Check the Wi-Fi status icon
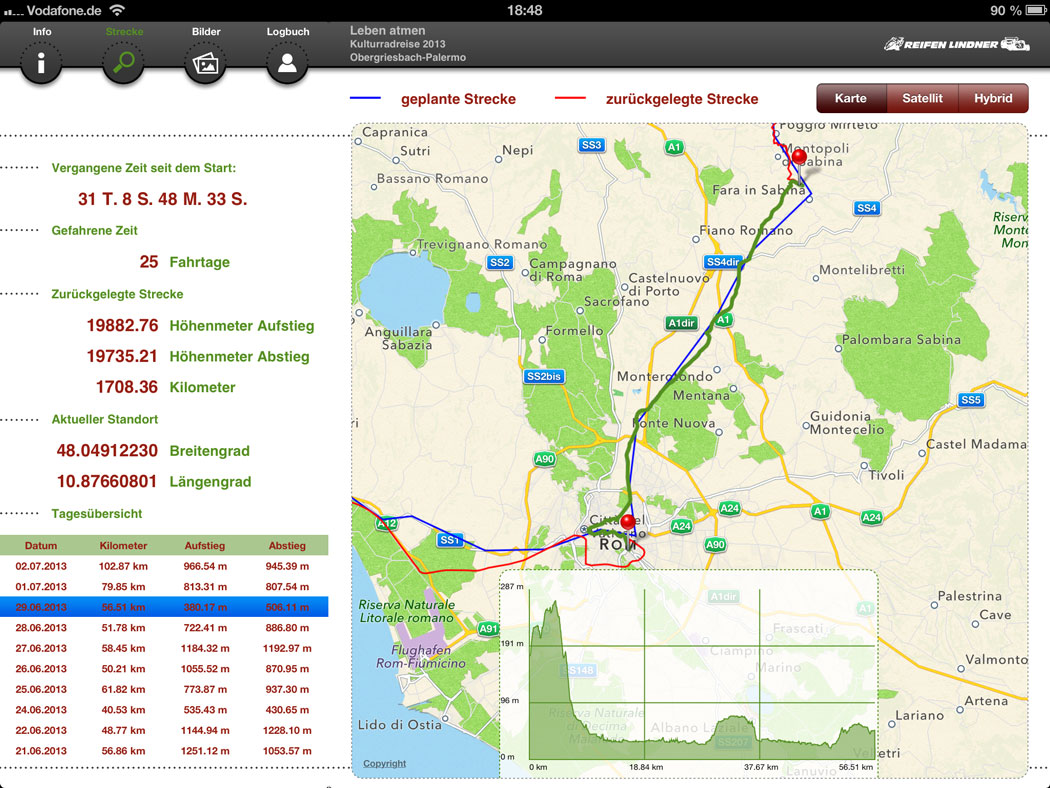The height and width of the screenshot is (788, 1050). coord(117,10)
